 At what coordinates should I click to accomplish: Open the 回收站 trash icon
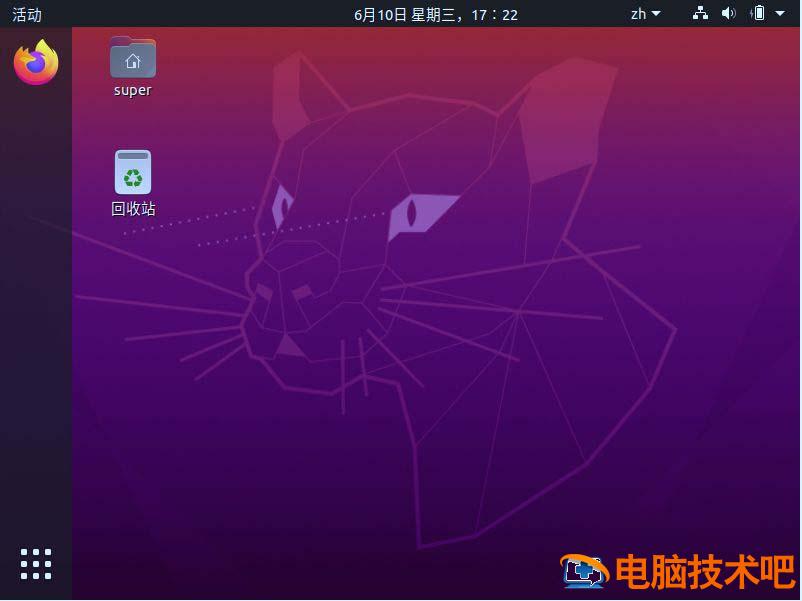(133, 172)
